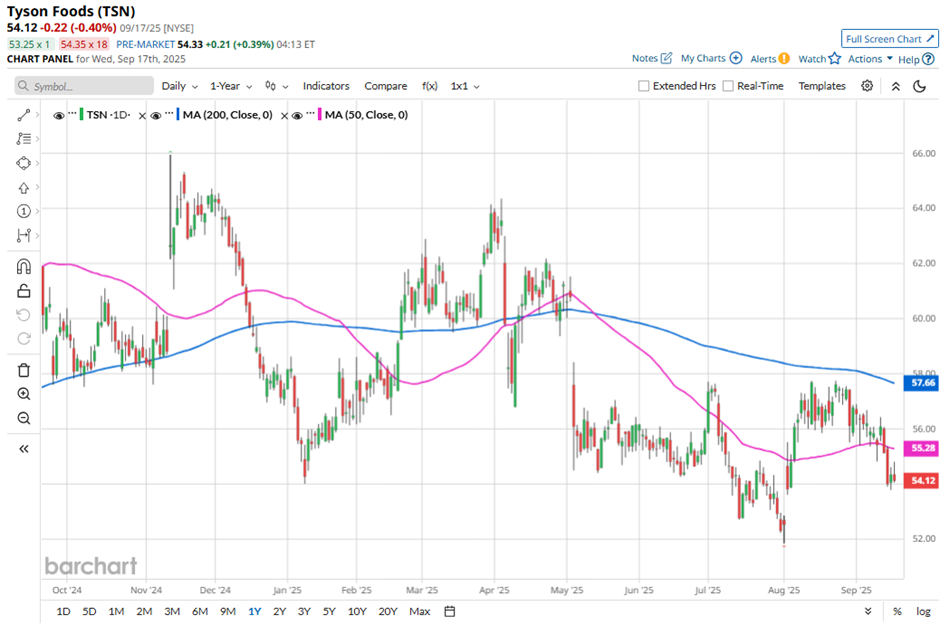Choose the arrow marker tool
This screenshot has width=940, height=625.
point(23,188)
